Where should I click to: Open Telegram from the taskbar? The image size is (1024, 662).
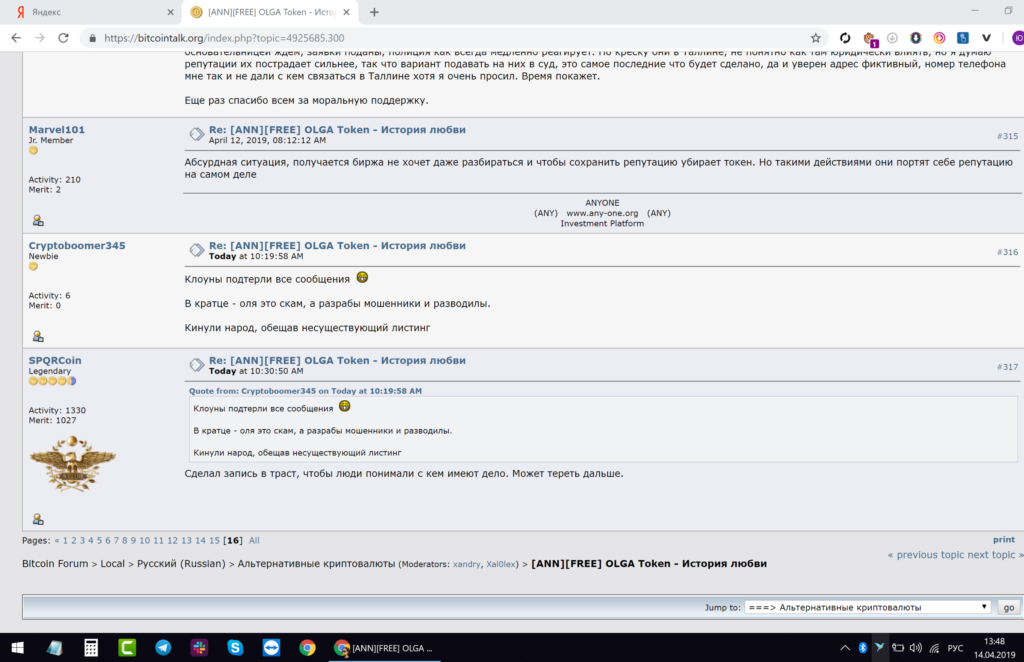(x=163, y=648)
